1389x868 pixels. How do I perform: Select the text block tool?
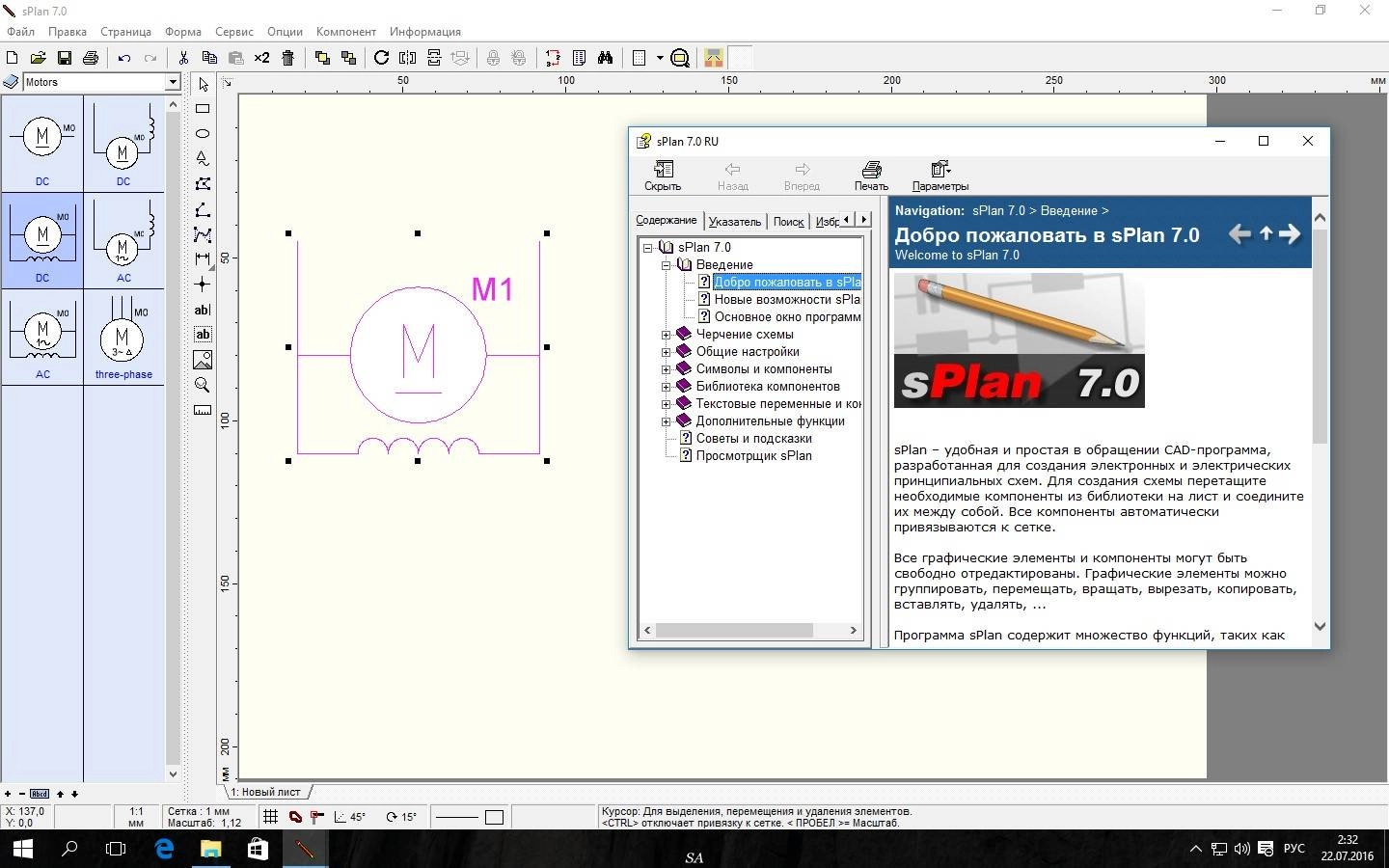coord(203,335)
